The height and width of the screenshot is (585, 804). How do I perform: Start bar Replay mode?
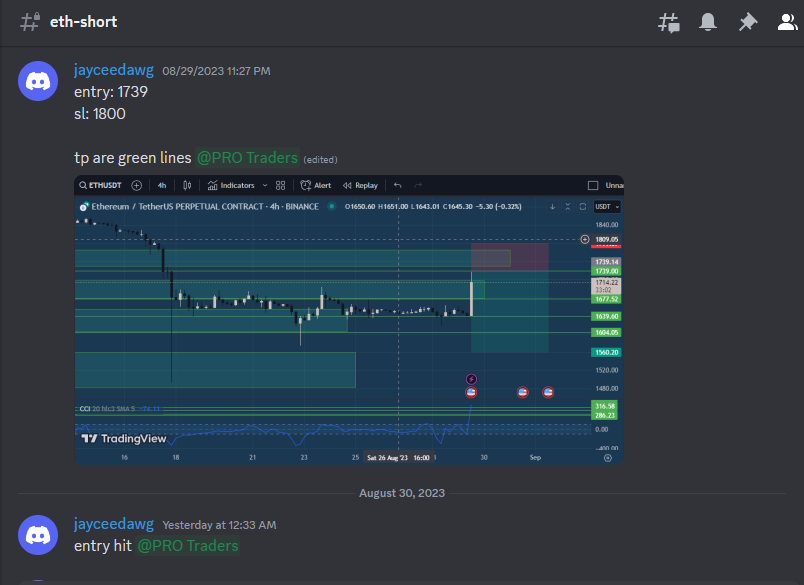pos(360,186)
